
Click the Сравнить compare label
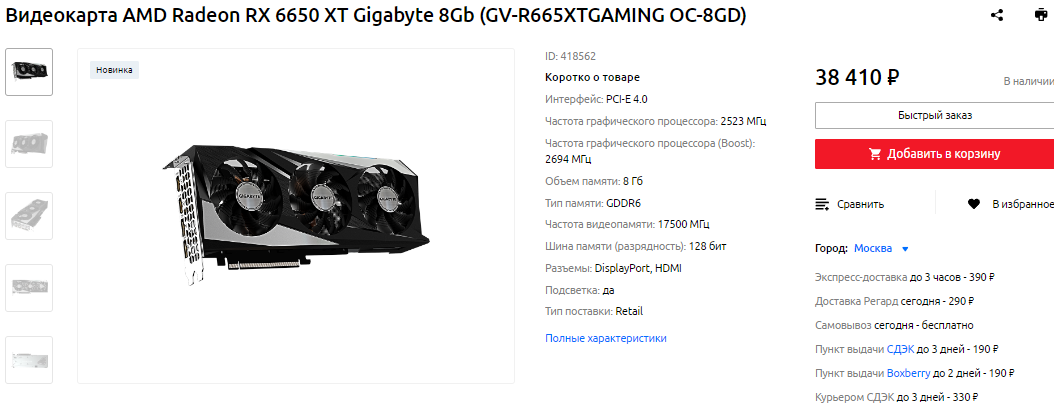tap(860, 204)
